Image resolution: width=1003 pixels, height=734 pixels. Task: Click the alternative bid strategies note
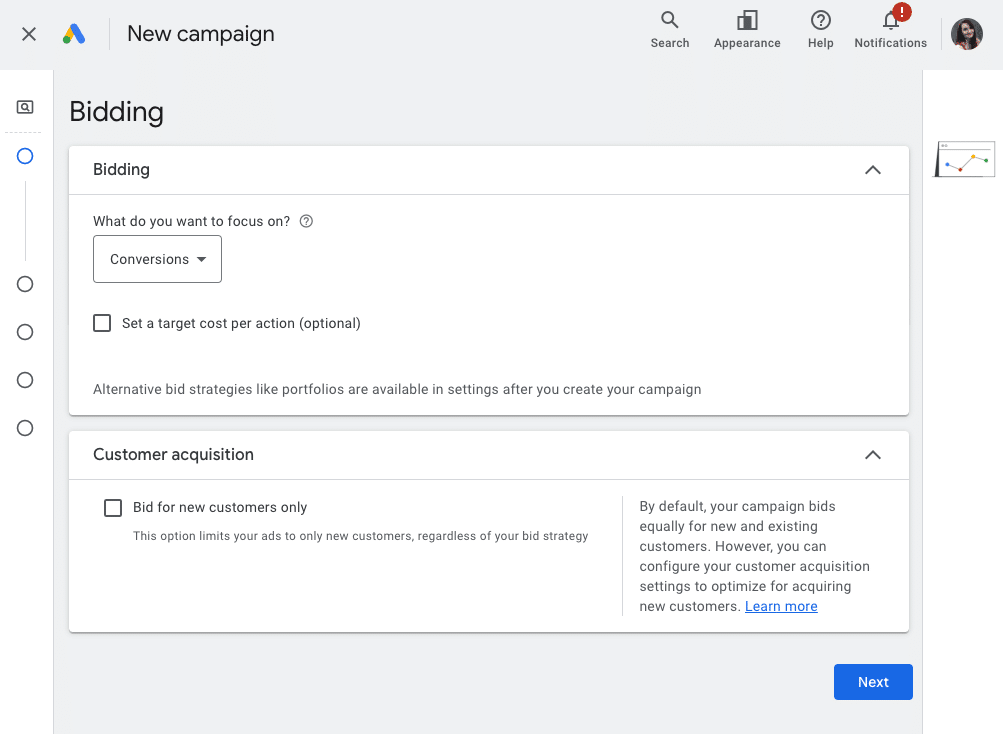397,390
